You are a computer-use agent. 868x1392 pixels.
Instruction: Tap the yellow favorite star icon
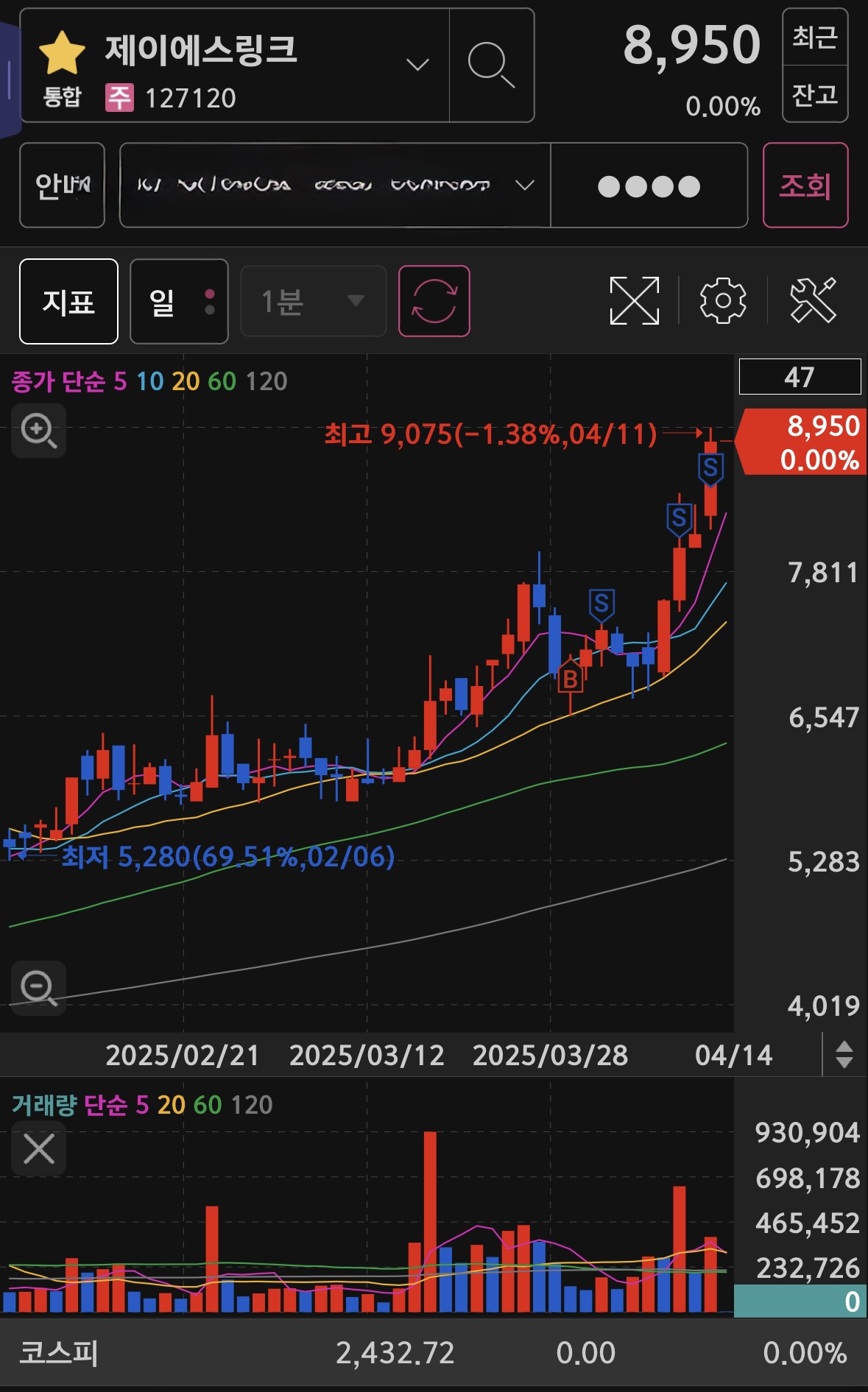[x=62, y=53]
